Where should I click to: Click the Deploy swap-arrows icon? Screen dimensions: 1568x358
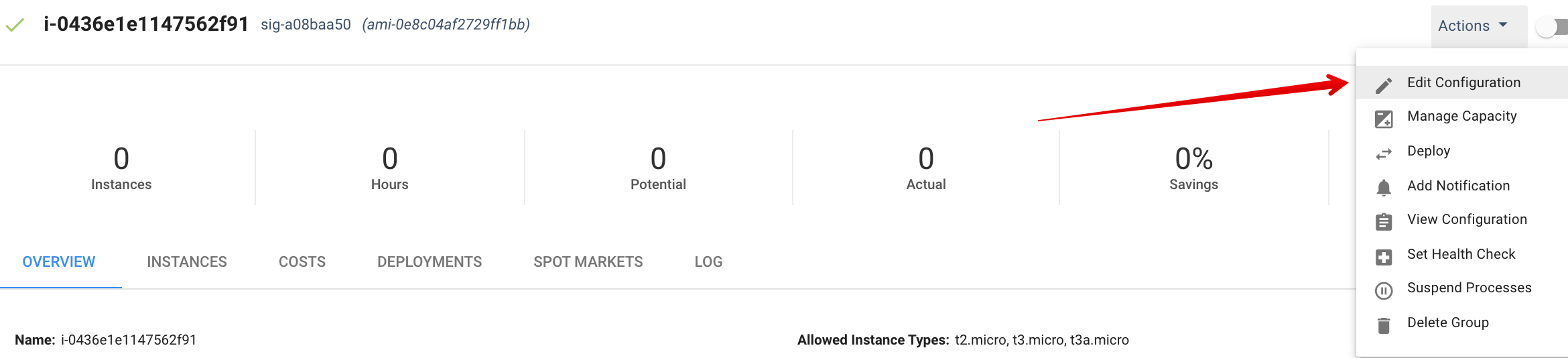click(x=1384, y=154)
